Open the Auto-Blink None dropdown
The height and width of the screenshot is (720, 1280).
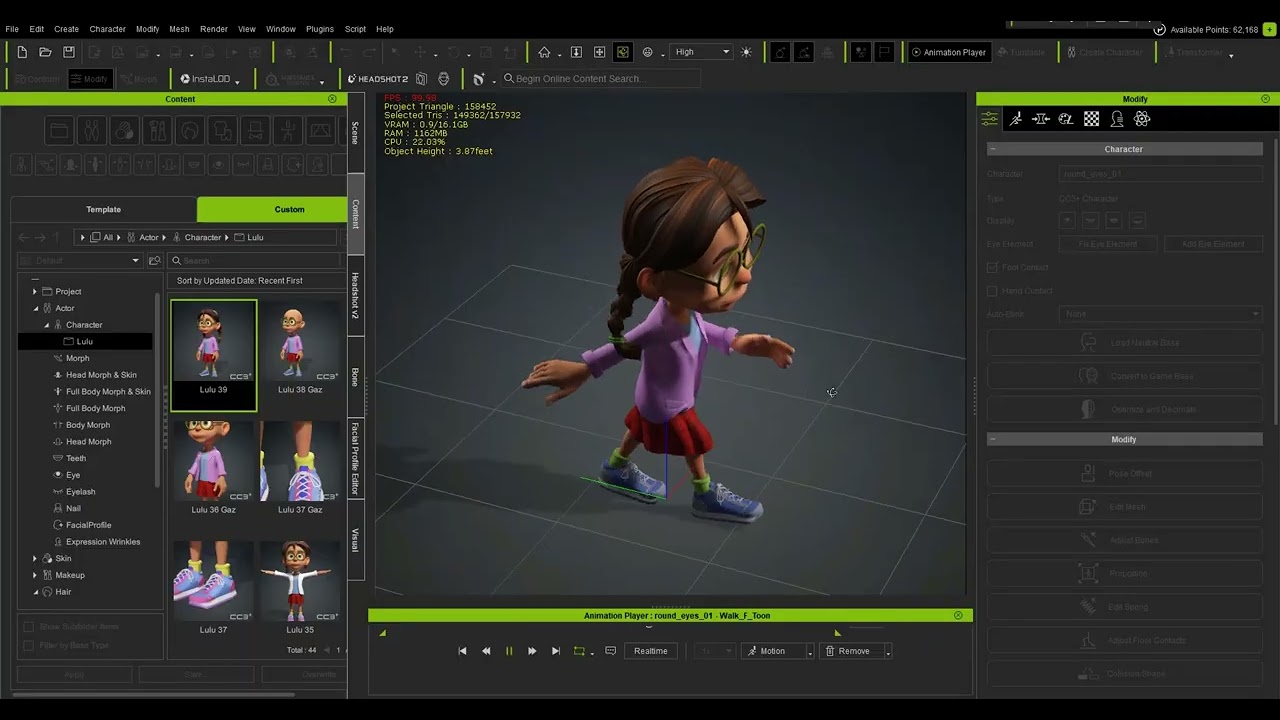pos(1160,314)
